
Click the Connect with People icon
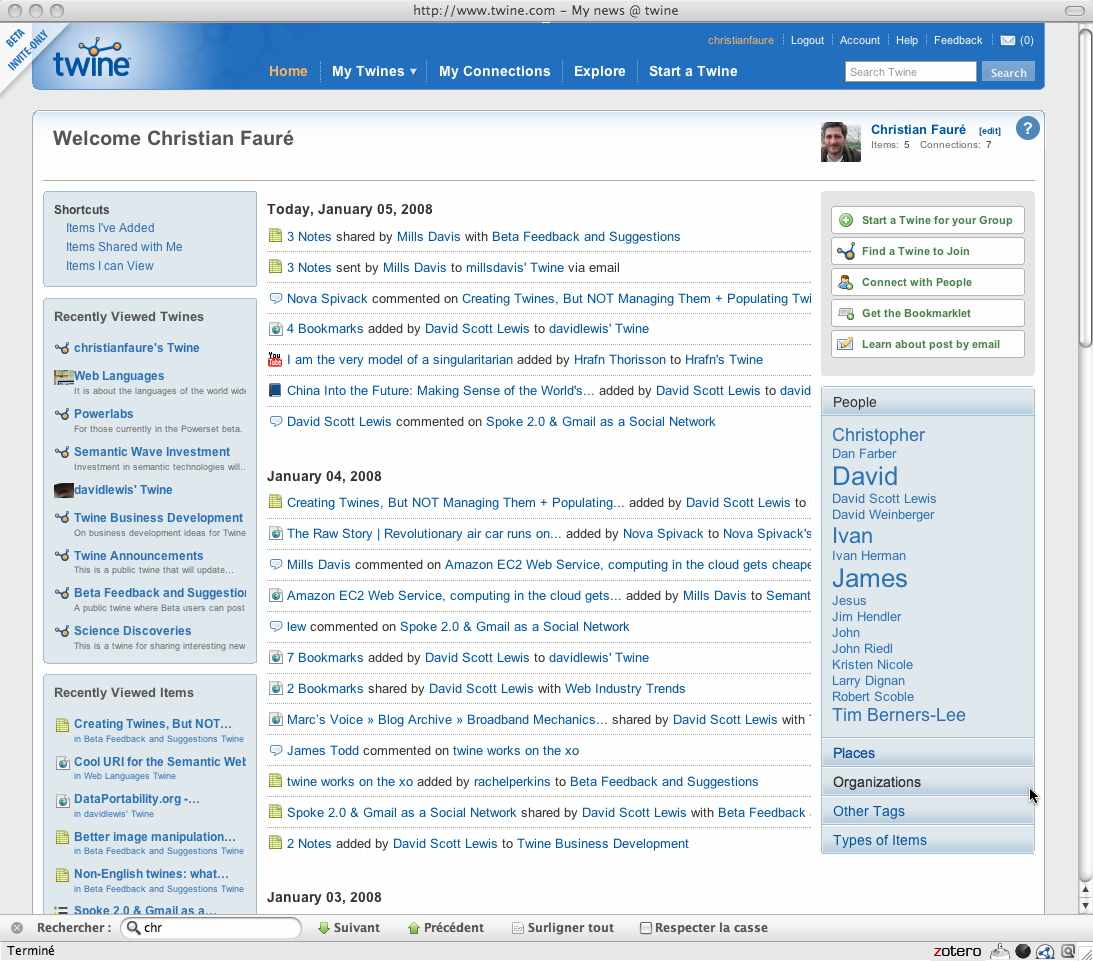point(846,282)
